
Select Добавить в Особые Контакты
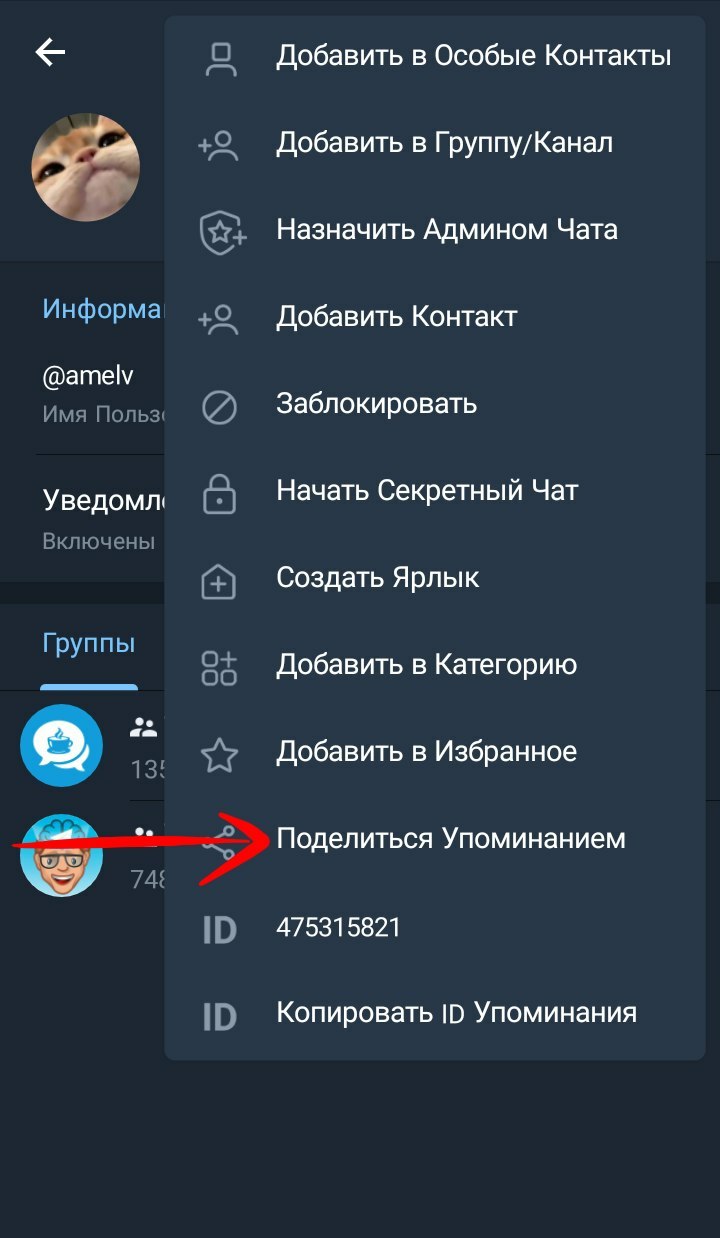pos(473,56)
